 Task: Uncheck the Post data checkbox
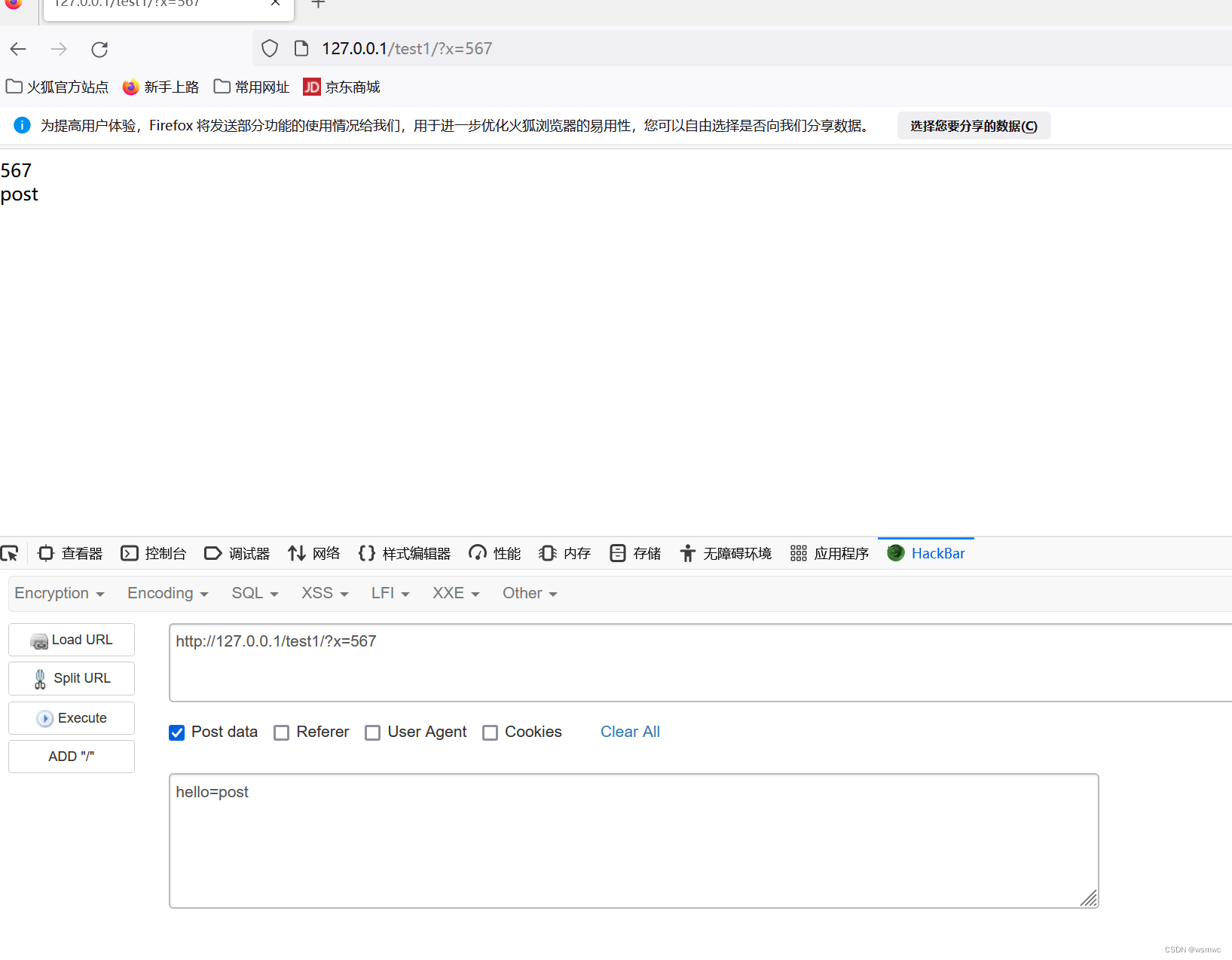click(x=176, y=732)
